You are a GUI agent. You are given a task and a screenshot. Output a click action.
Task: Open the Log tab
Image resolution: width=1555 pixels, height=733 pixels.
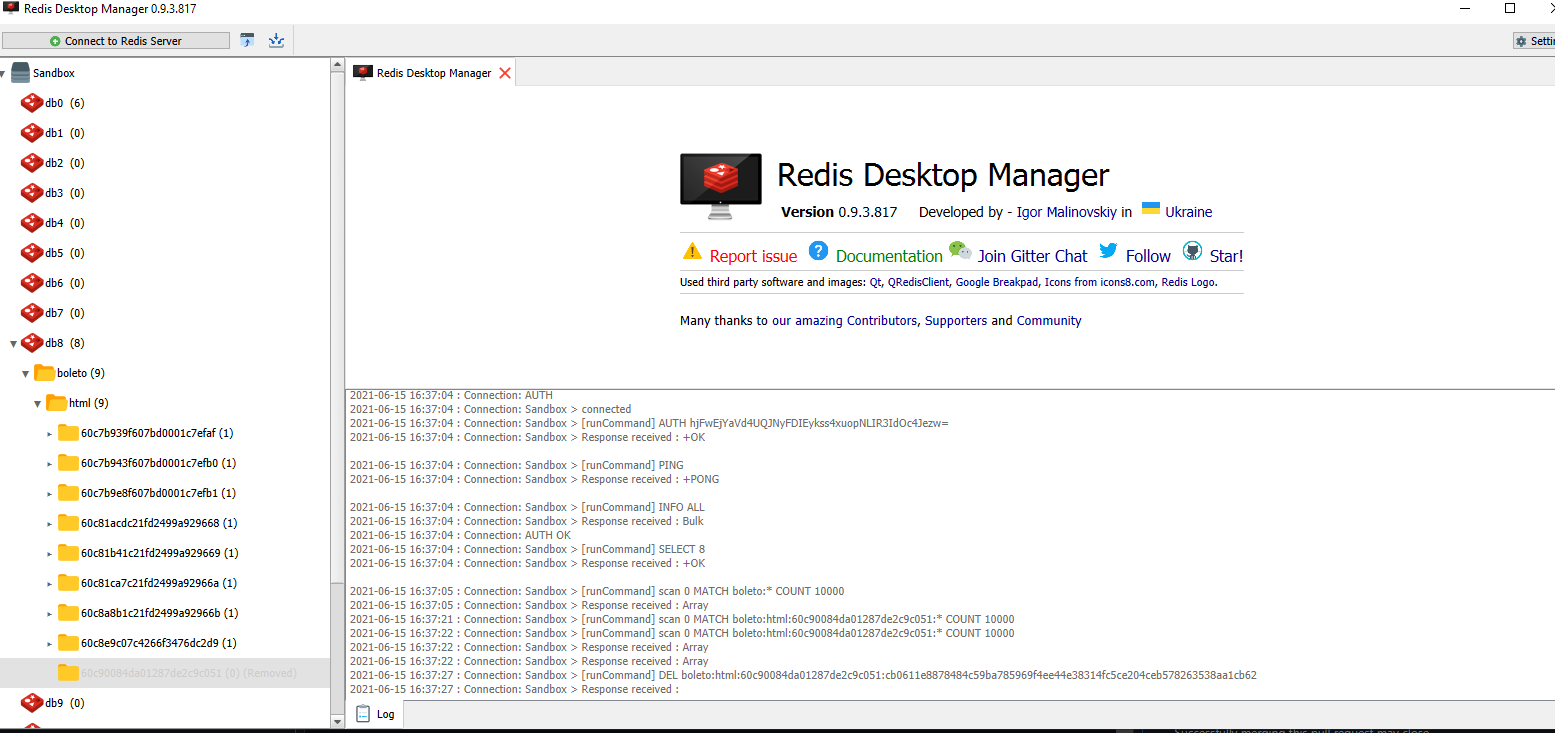(x=376, y=714)
